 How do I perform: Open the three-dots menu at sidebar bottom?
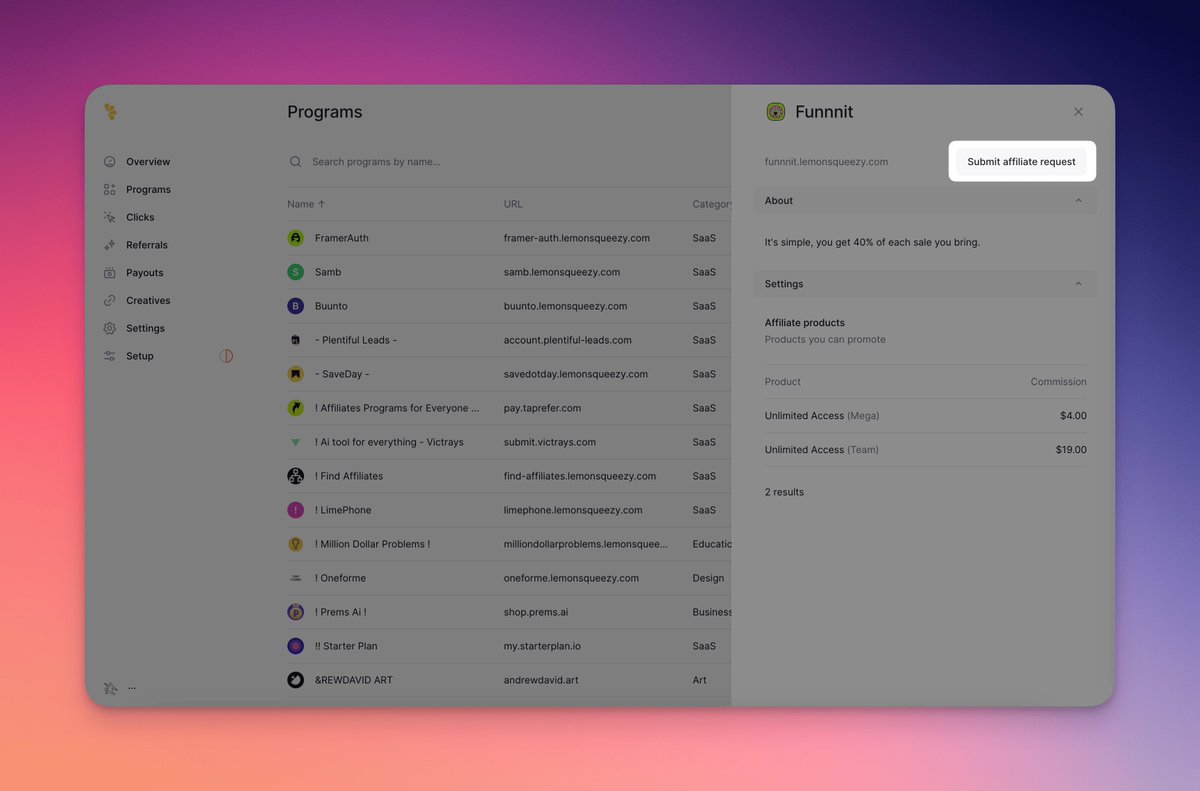(132, 688)
